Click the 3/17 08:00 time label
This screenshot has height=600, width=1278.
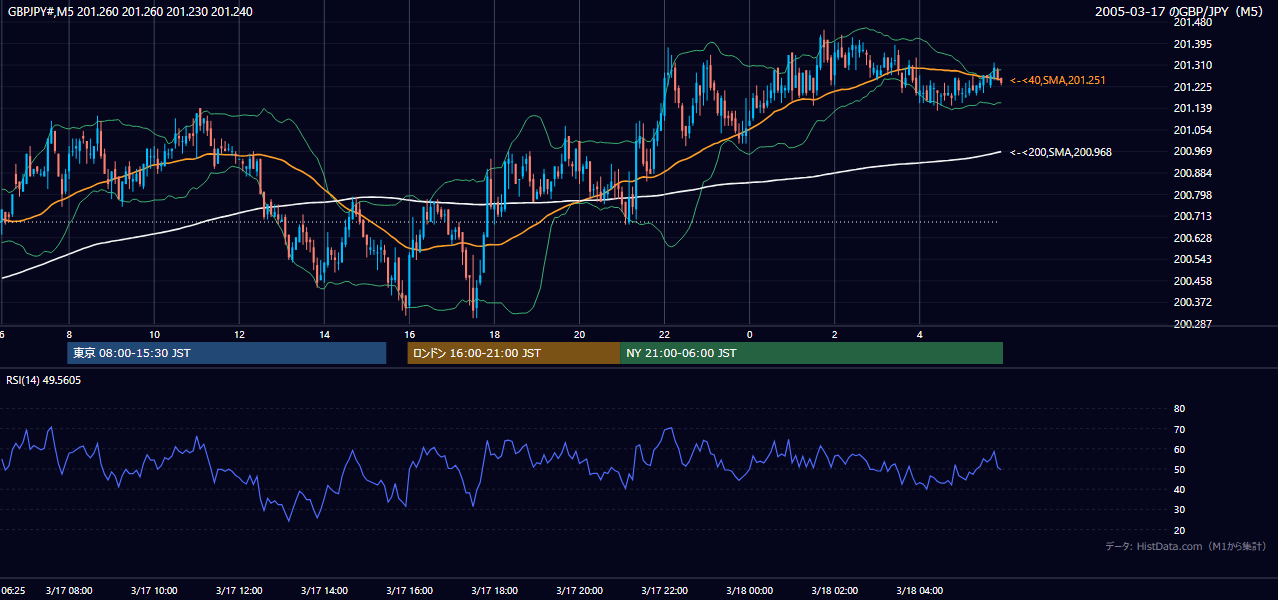[69, 591]
